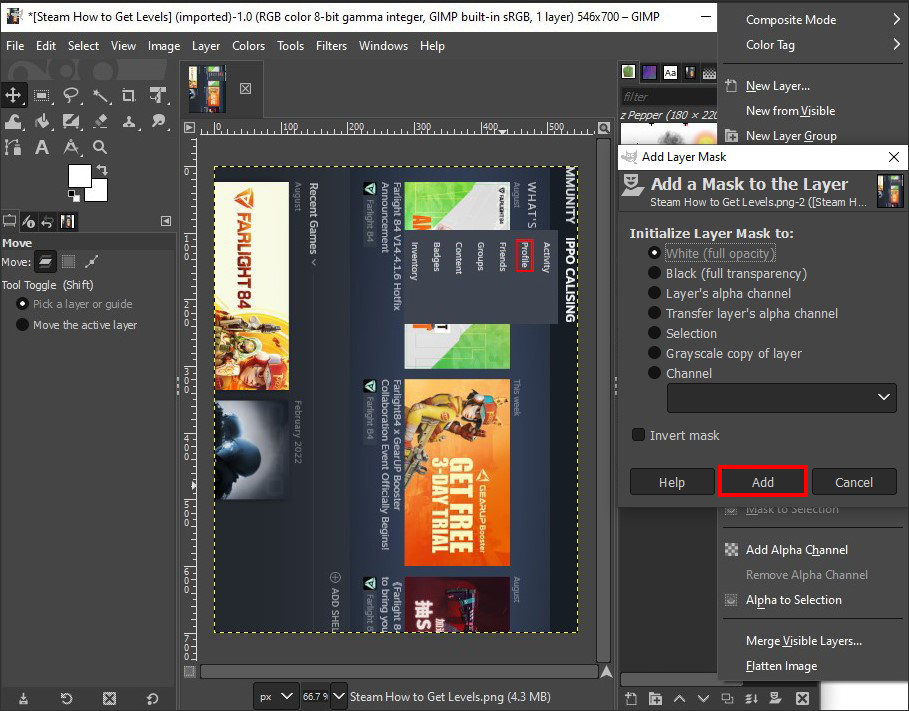This screenshot has height=711, width=909.
Task: Swap foreground and background colors arrow
Action: (102, 169)
